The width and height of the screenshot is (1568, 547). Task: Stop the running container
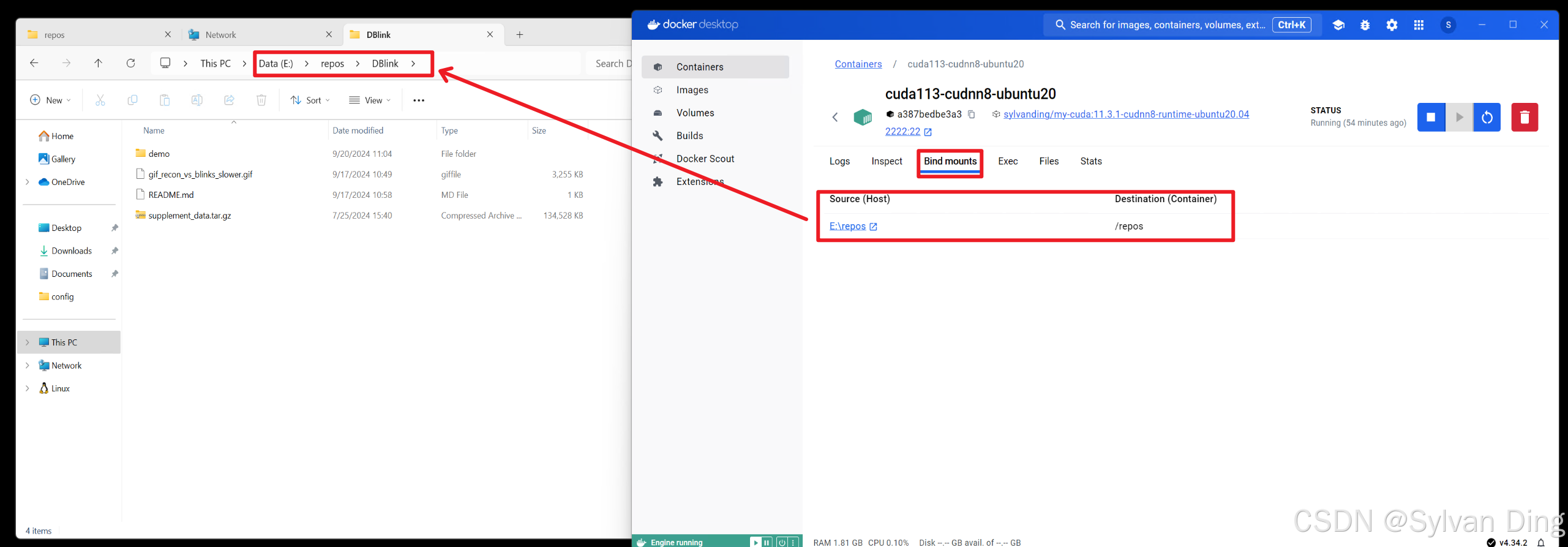pyautogui.click(x=1431, y=118)
